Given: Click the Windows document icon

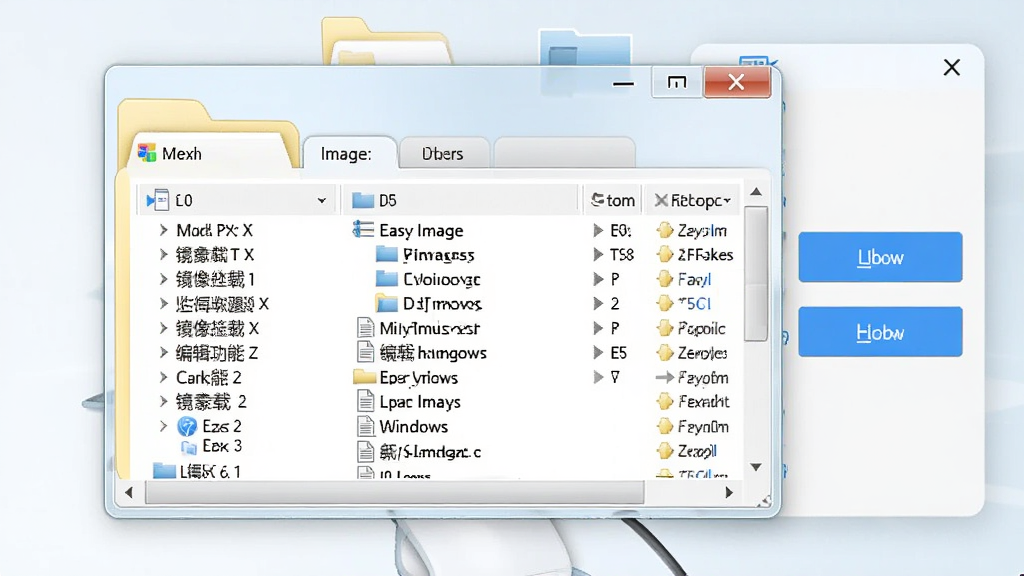Looking at the screenshot, I should point(365,426).
